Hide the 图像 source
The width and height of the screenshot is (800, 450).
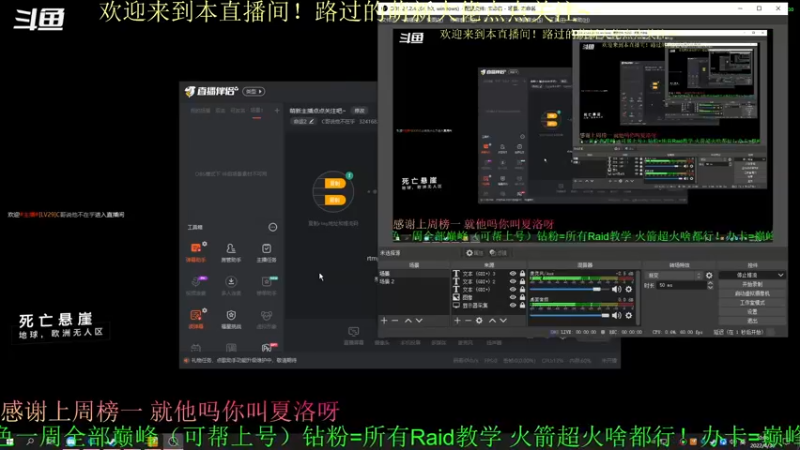(513, 297)
